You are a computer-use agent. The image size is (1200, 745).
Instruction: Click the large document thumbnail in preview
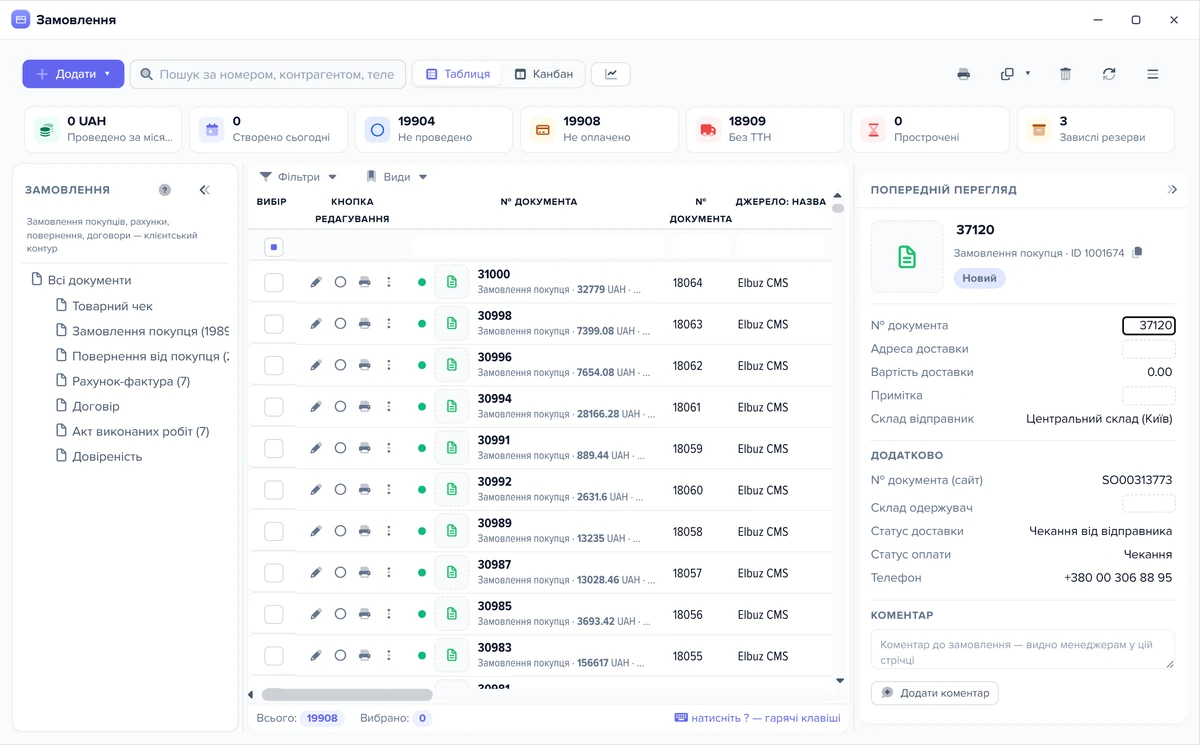click(907, 257)
